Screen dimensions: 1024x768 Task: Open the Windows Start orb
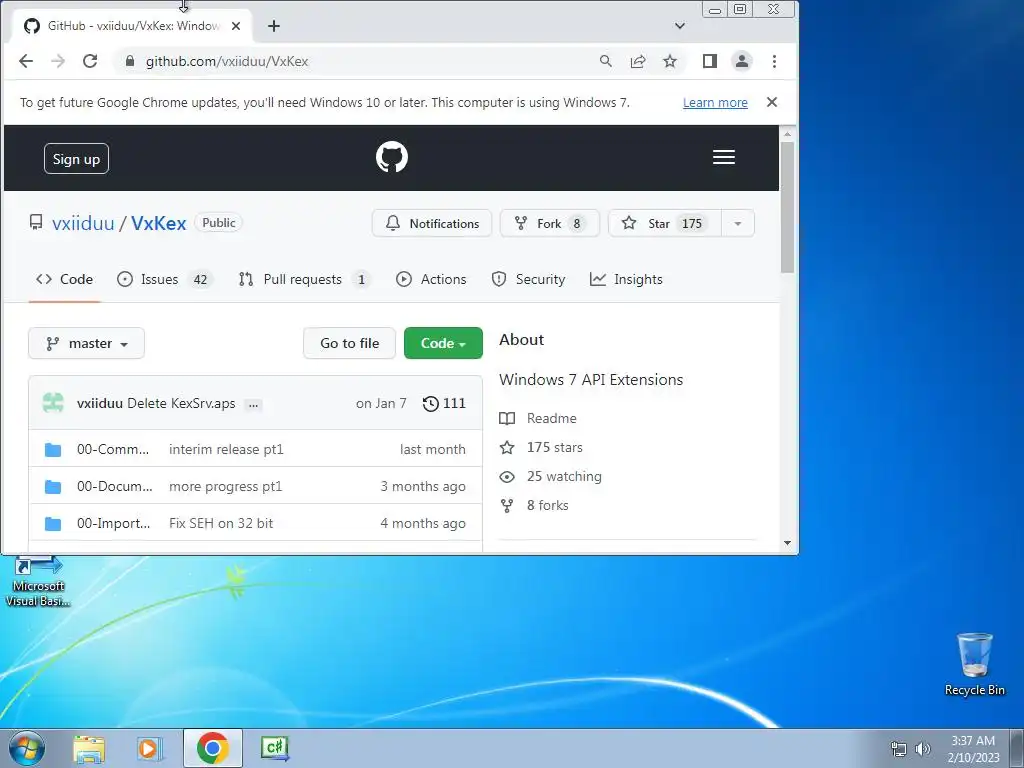click(27, 748)
